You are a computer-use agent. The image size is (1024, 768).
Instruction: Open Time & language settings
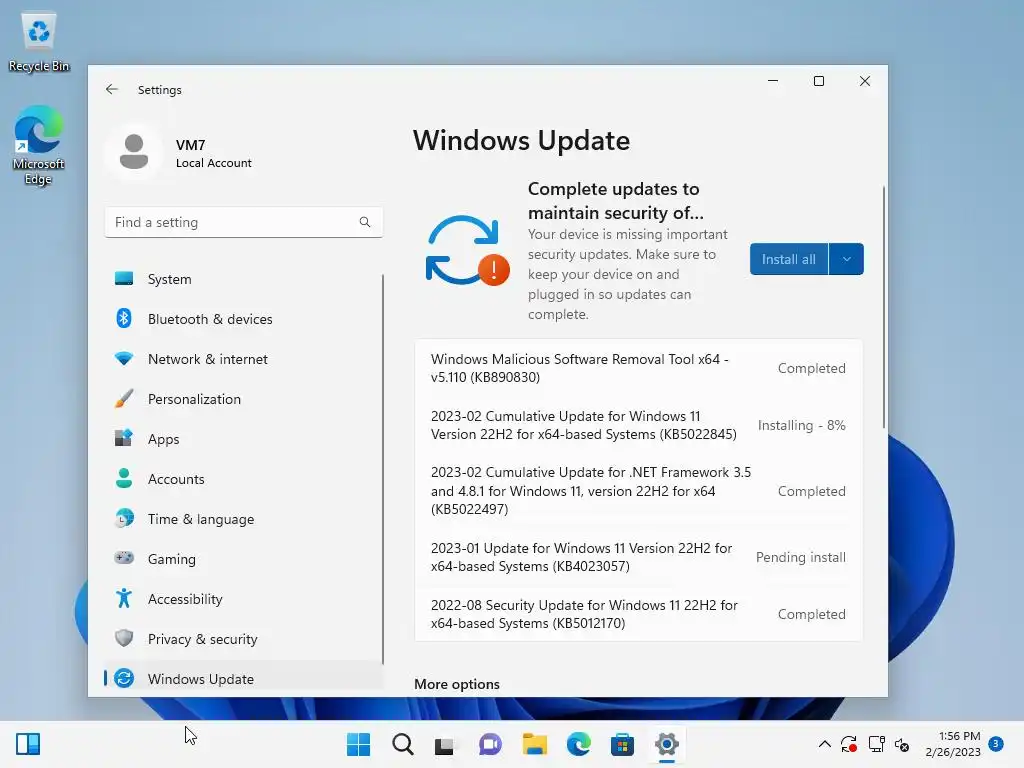[x=244, y=519]
